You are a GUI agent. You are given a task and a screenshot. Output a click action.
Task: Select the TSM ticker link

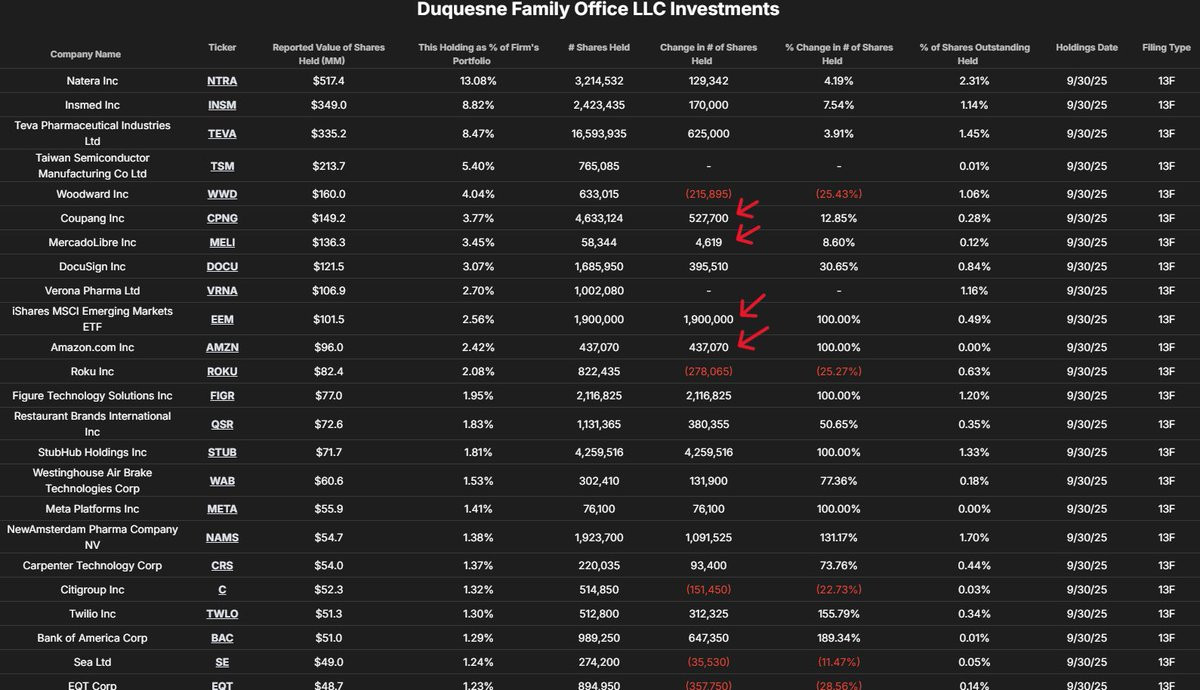tap(222, 166)
